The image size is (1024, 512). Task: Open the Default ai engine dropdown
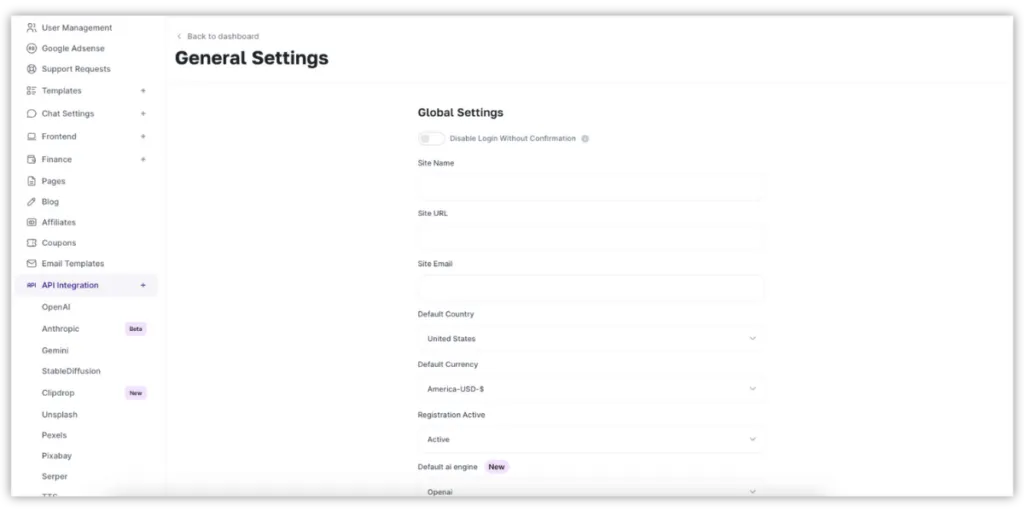[x=590, y=490]
